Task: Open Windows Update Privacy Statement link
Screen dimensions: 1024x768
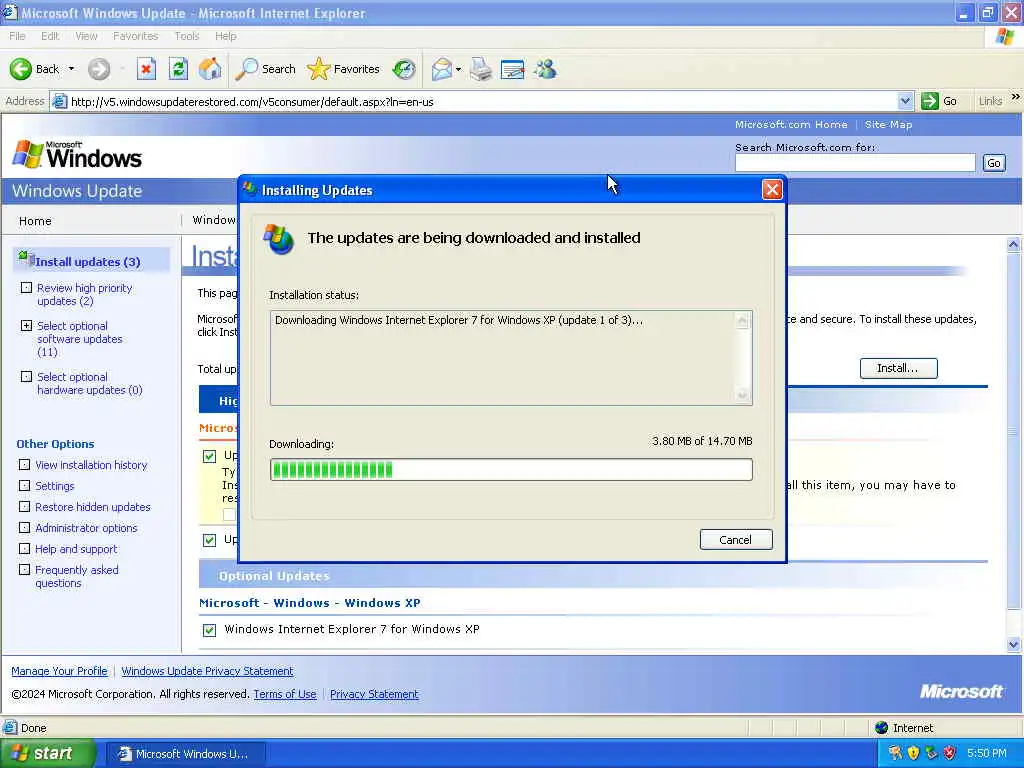Action: point(207,671)
